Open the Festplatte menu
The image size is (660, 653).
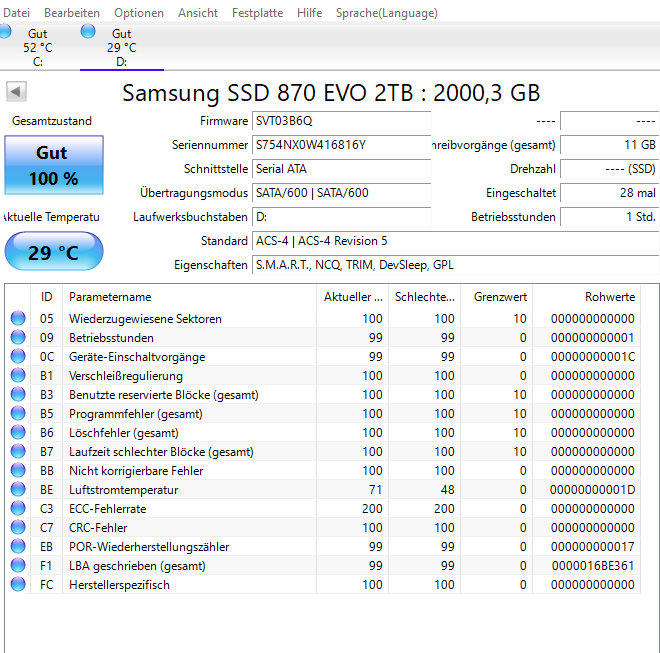click(257, 13)
